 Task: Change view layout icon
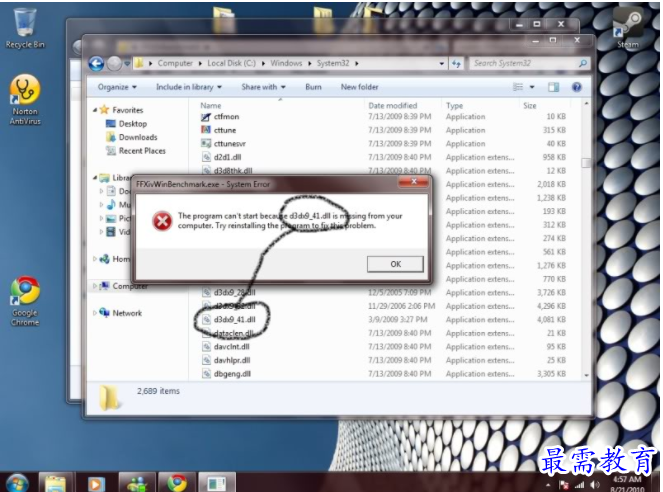coord(518,87)
